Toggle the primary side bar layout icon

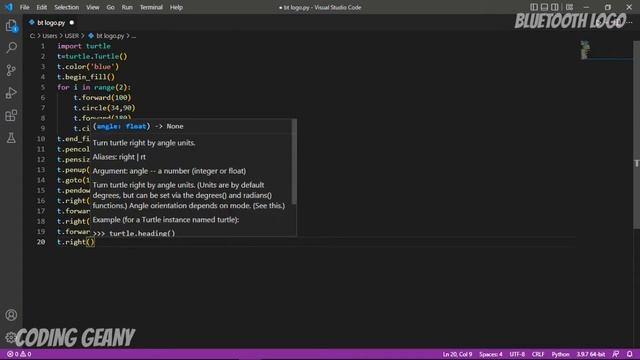point(533,7)
